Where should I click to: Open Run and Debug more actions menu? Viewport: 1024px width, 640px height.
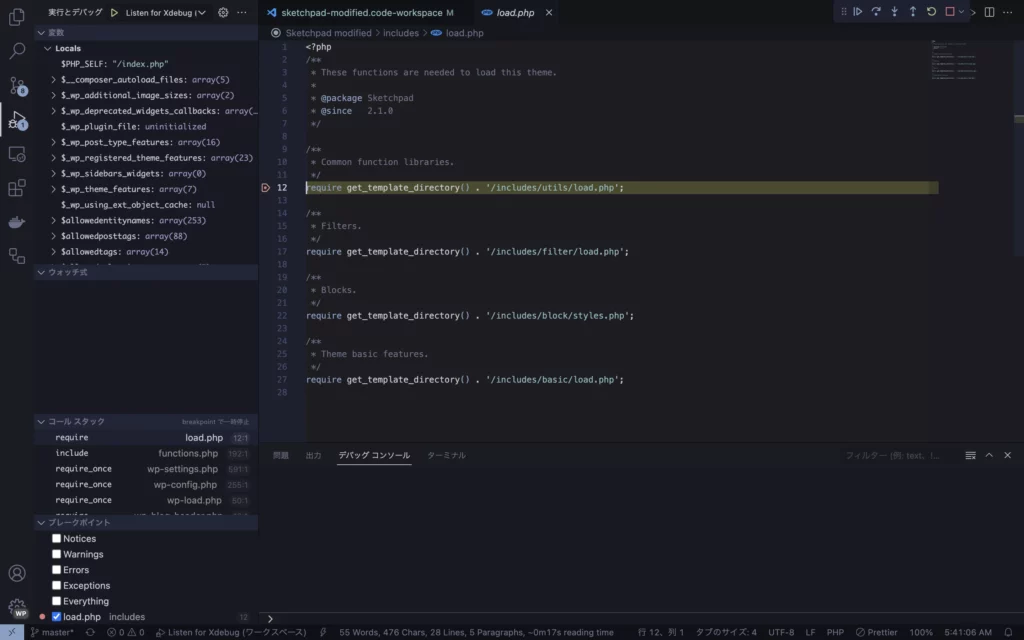pyautogui.click(x=242, y=12)
